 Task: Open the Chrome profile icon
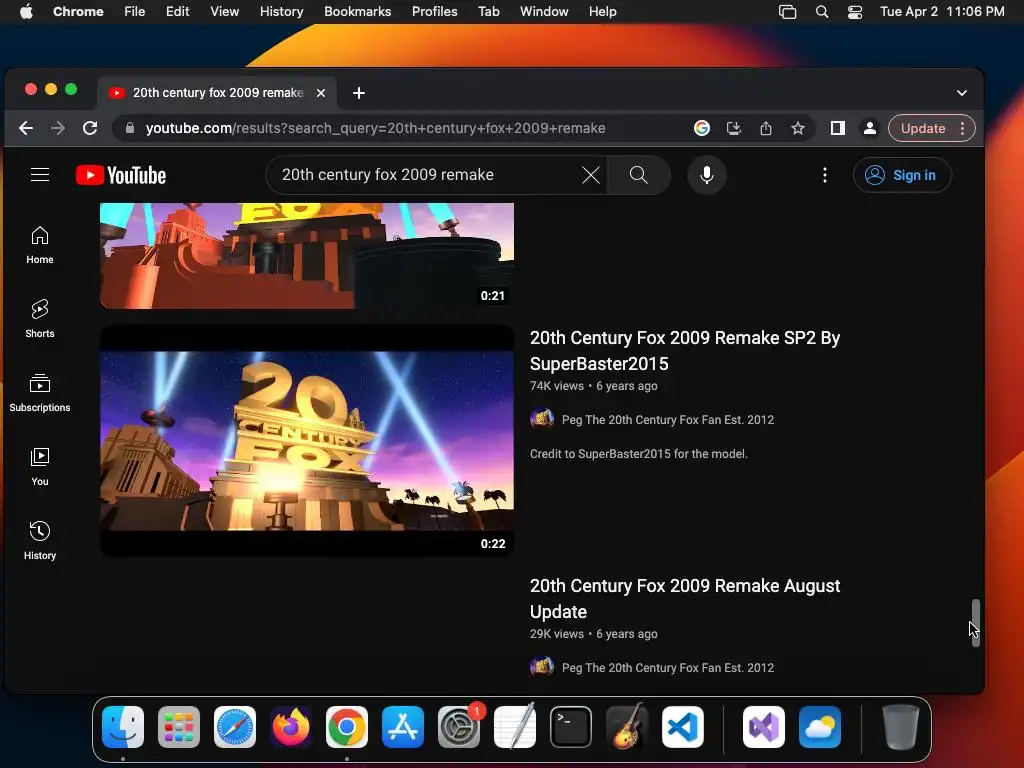pos(870,128)
